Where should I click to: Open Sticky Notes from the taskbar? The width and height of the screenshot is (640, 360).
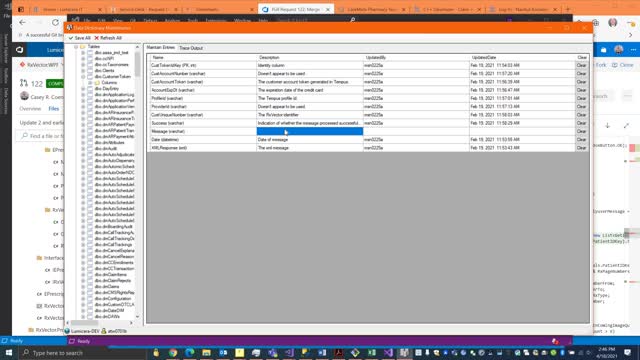240,353
